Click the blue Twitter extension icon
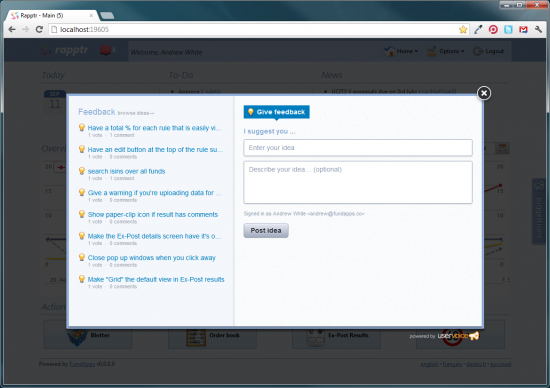Viewport: 550px width, 388px height. coord(508,29)
